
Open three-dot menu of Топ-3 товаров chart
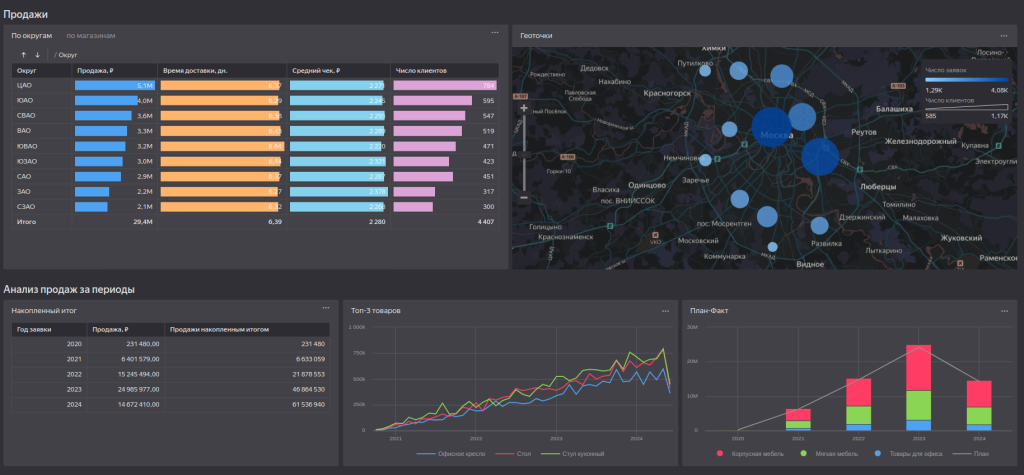(x=665, y=310)
